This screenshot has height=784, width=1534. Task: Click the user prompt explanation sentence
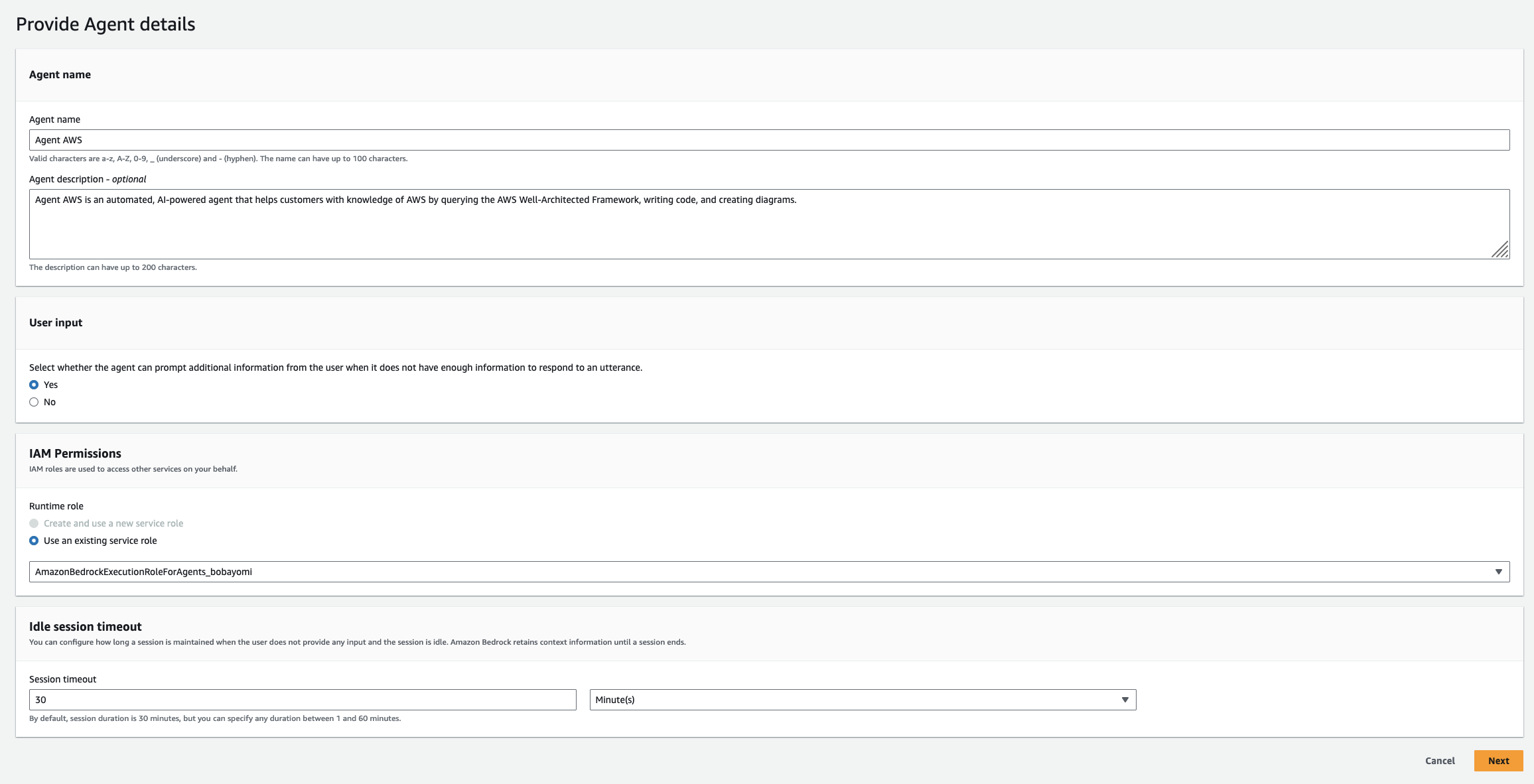(336, 367)
